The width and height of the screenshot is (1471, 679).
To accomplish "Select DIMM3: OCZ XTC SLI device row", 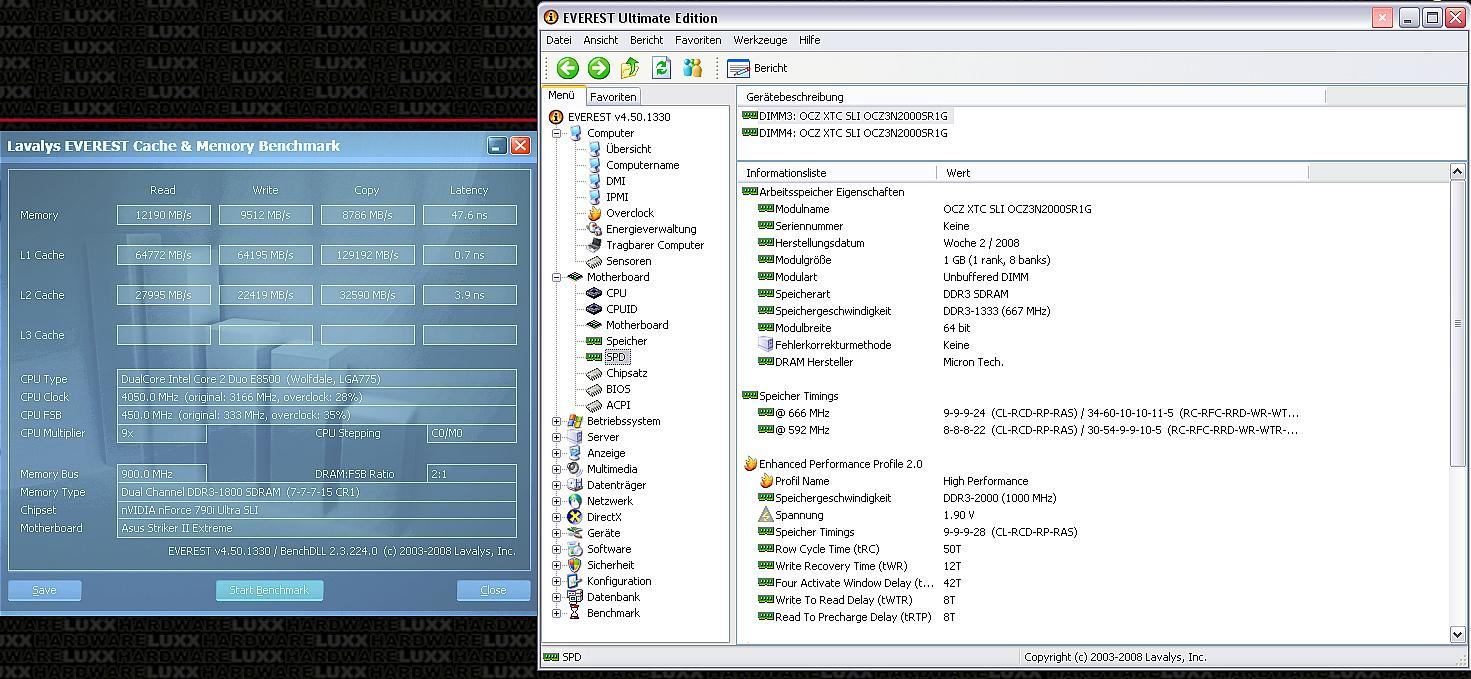I will pos(845,116).
